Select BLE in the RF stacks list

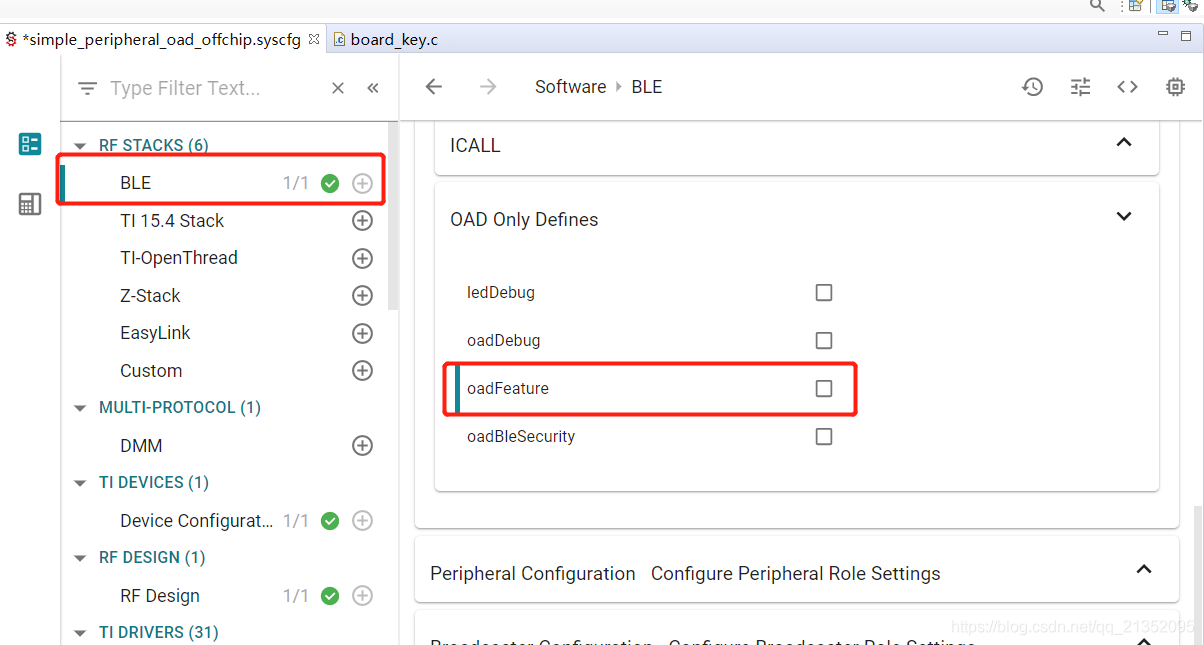click(x=136, y=183)
